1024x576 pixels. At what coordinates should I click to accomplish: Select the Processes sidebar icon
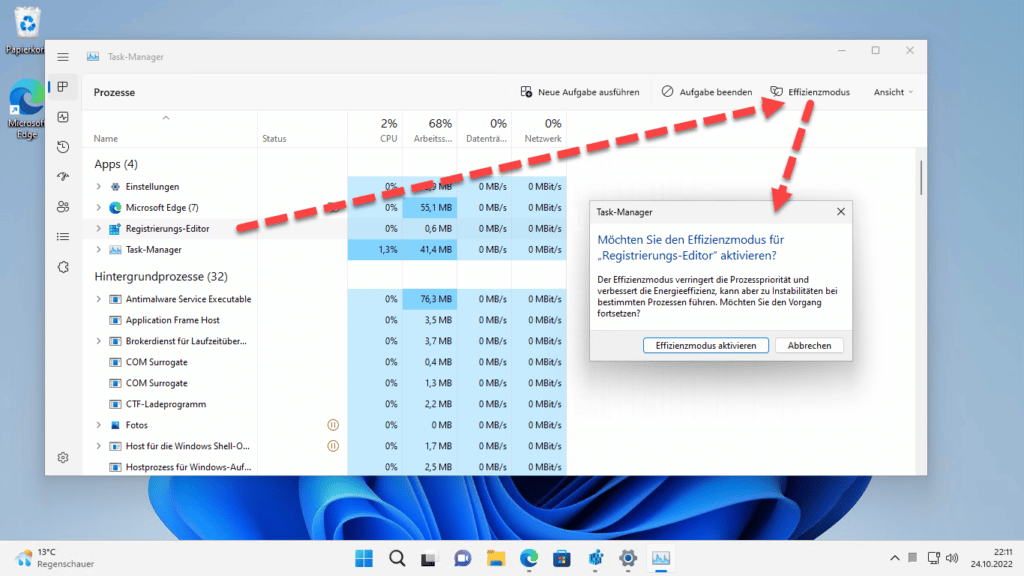point(63,87)
